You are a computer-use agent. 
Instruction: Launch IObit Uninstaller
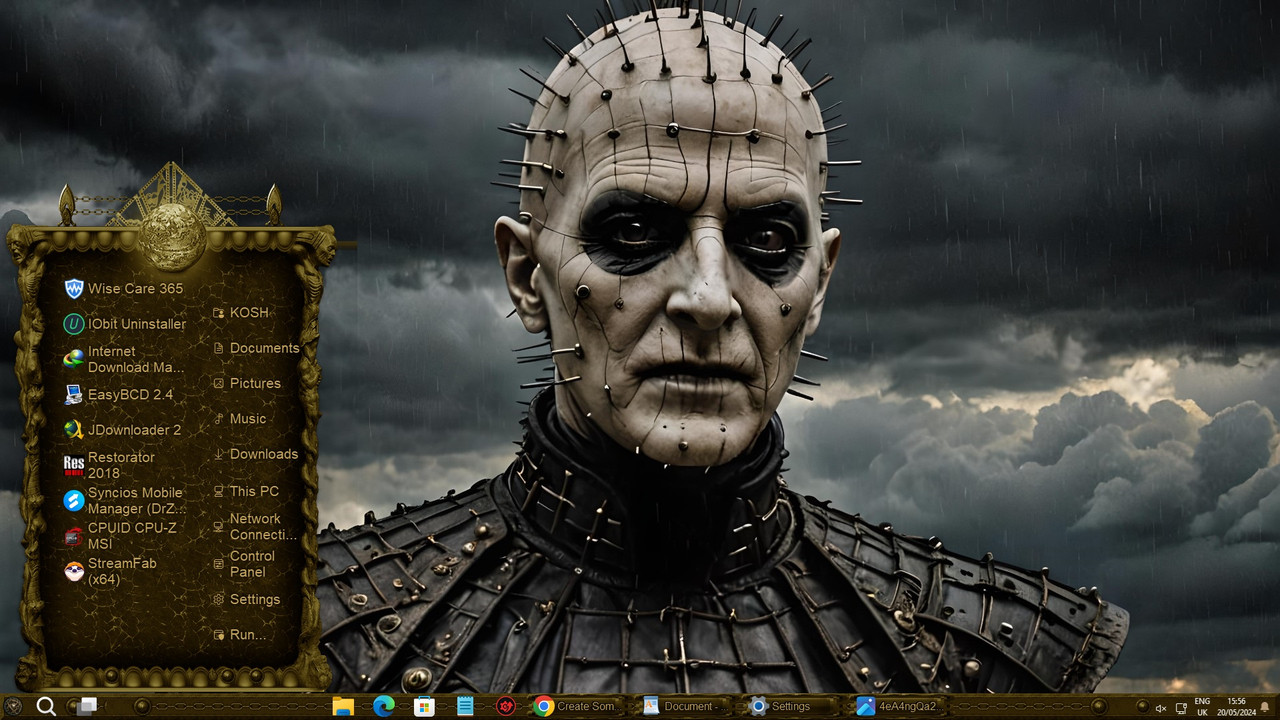(125, 324)
